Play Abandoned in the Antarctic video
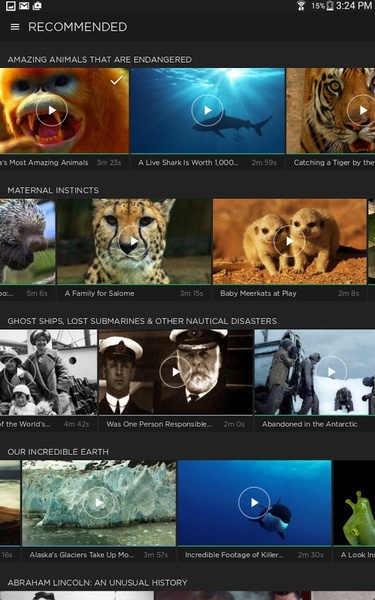The width and height of the screenshot is (375, 600). click(331, 372)
